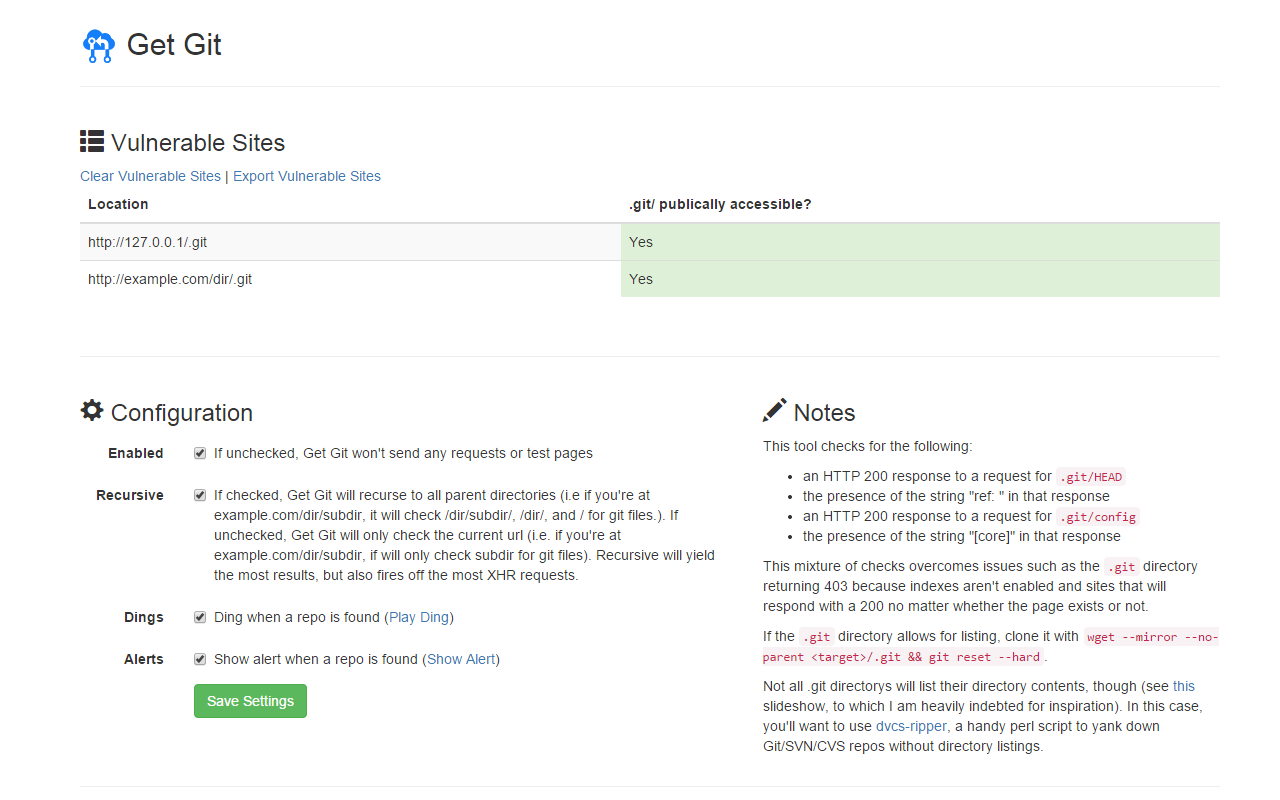Disable the Dings checkbox
The width and height of the screenshot is (1280, 800).
(200, 617)
